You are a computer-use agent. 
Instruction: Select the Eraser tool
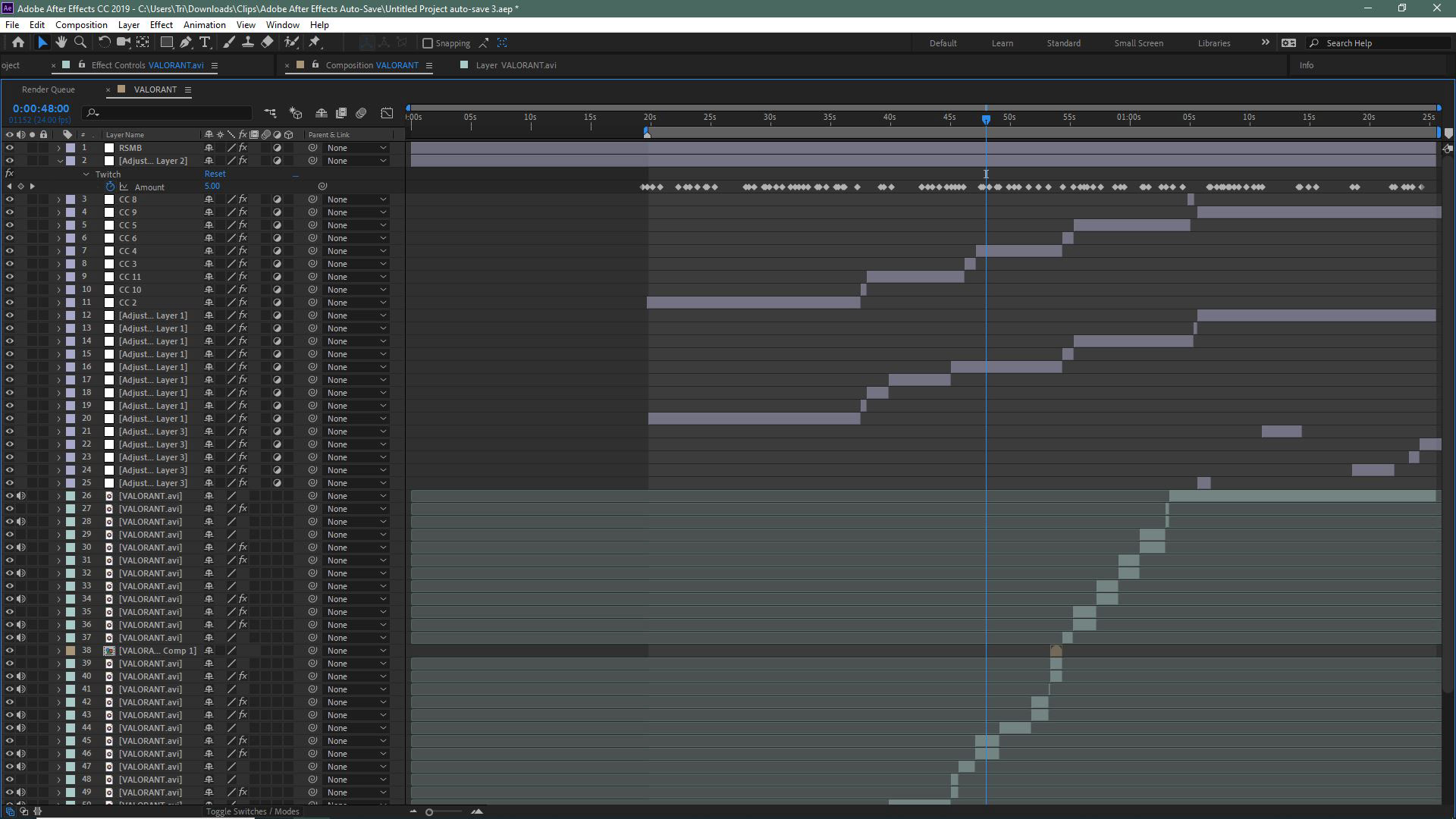click(267, 42)
